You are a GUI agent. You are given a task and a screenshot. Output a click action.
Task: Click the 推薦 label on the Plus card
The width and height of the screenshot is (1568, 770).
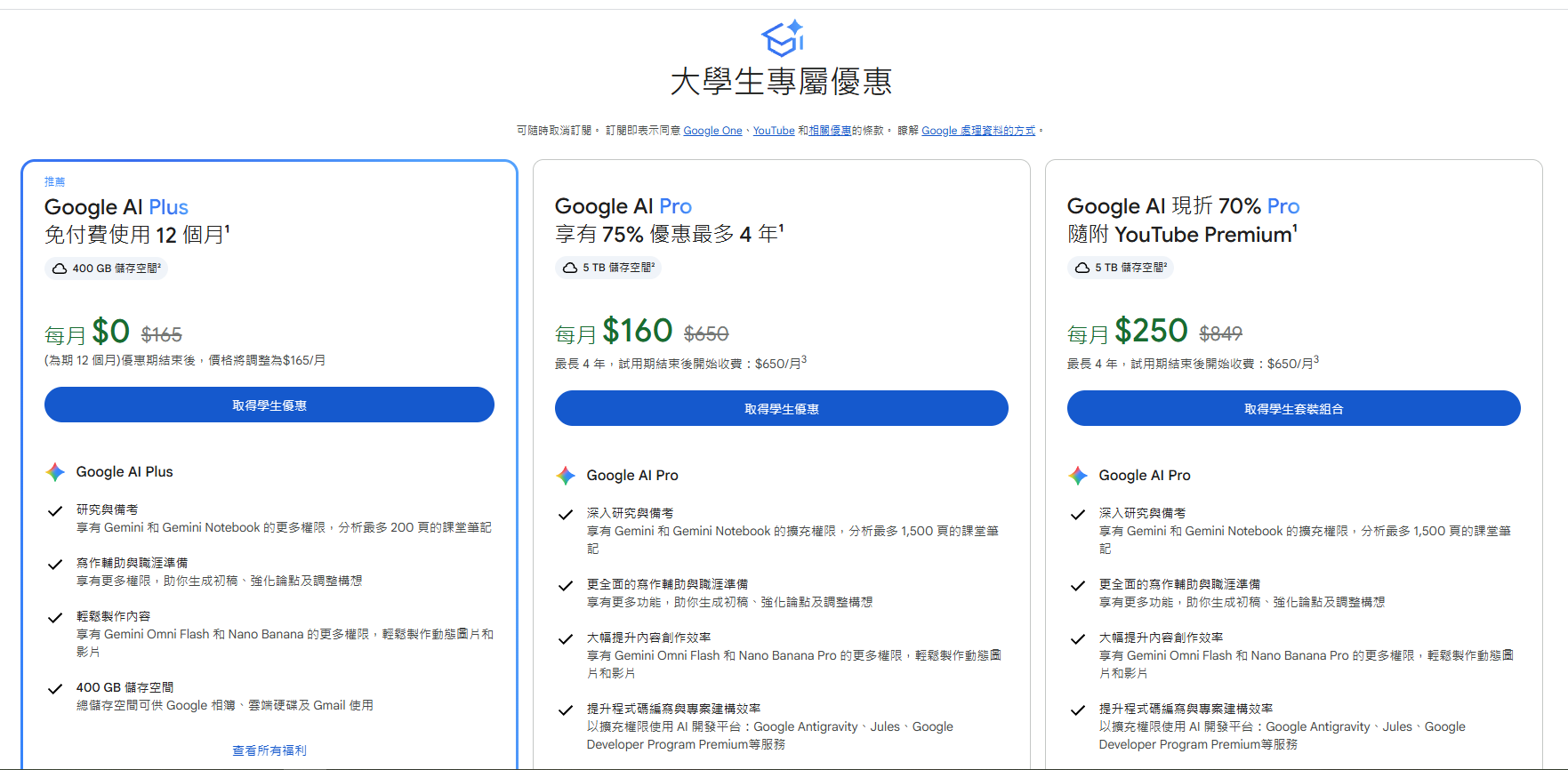tap(55, 181)
